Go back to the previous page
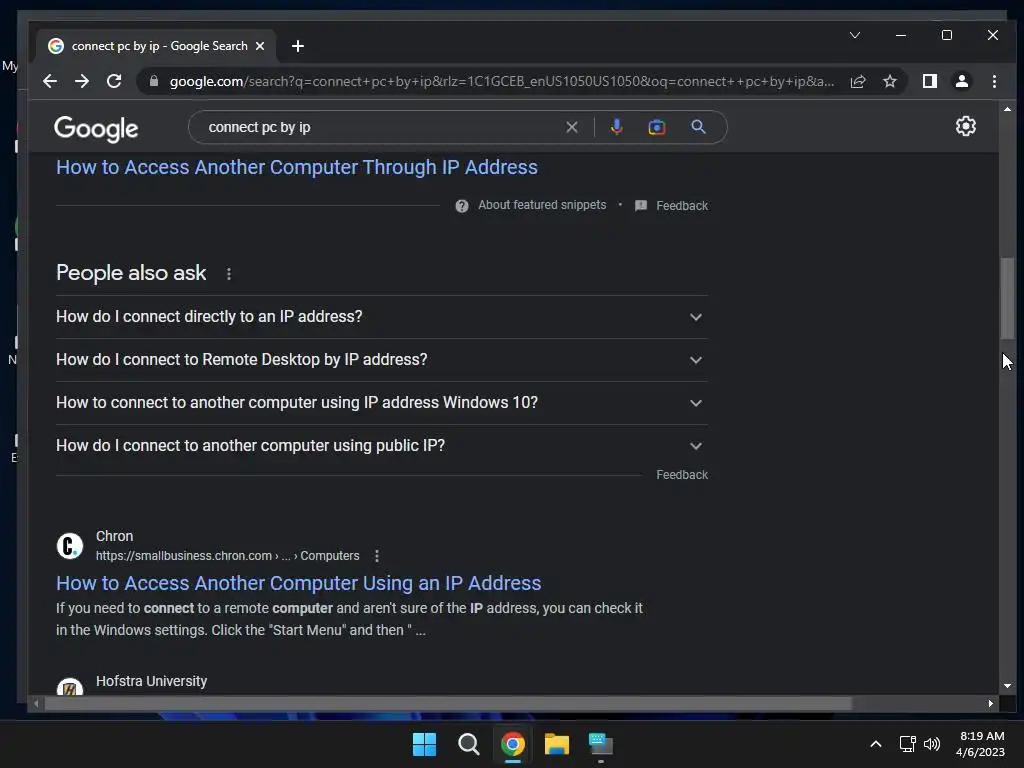This screenshot has width=1024, height=768. click(x=50, y=81)
